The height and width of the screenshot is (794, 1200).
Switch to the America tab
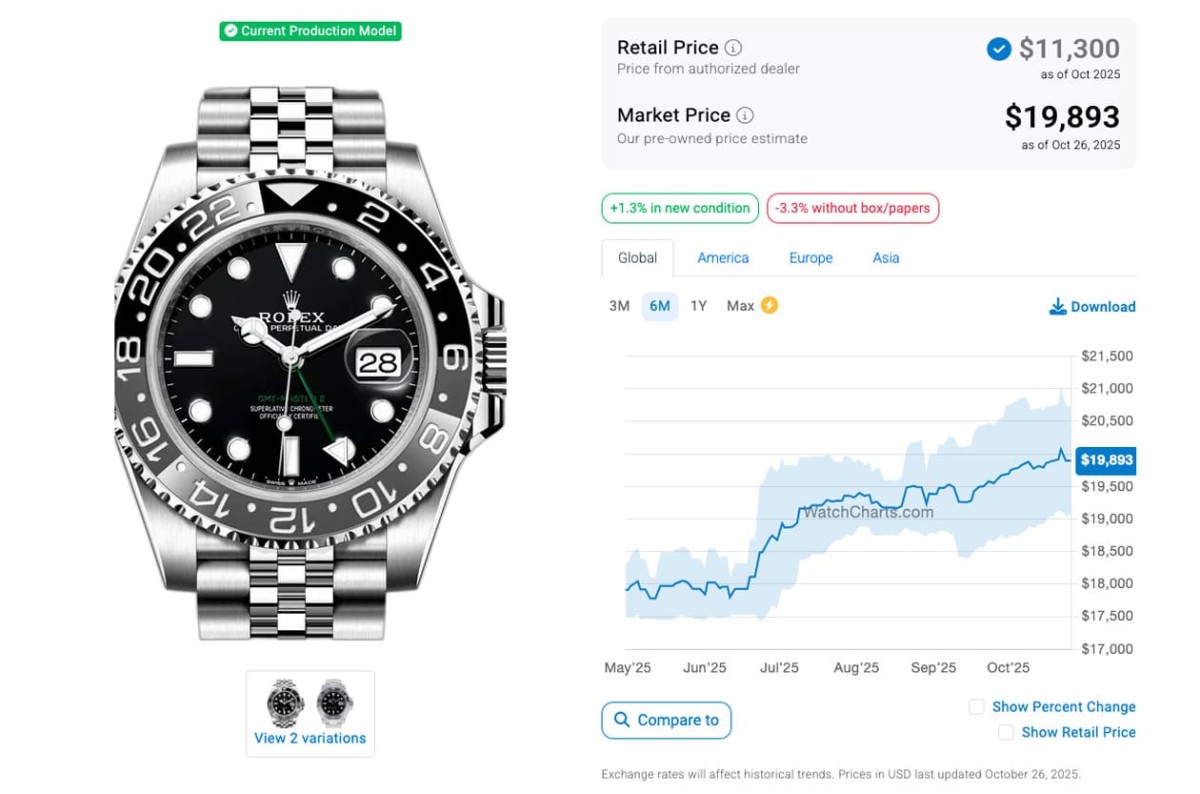[723, 258]
